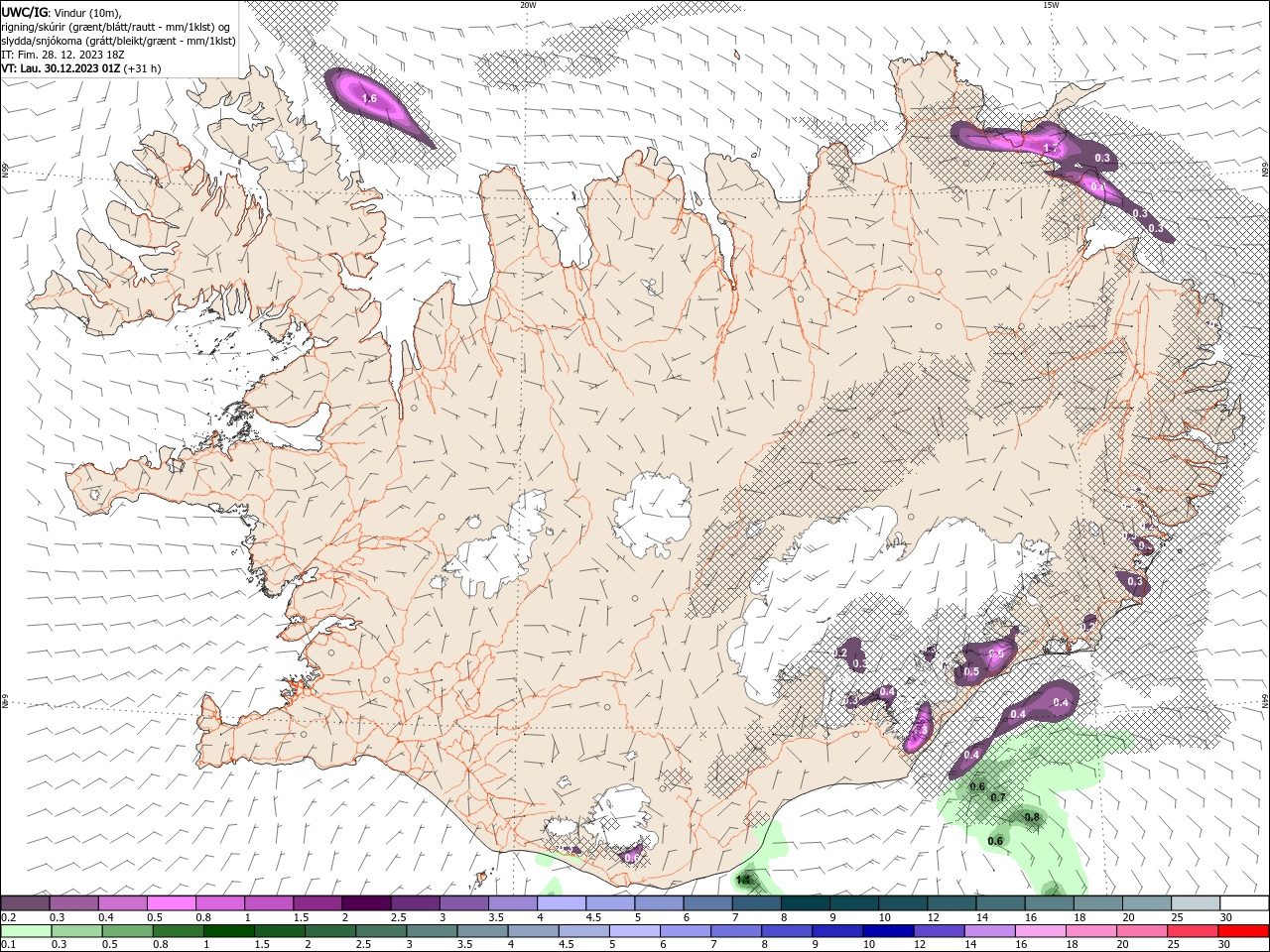Image resolution: width=1270 pixels, height=952 pixels.
Task: Pick the 1.5 swatch in upper legend row
Action: pos(317,903)
